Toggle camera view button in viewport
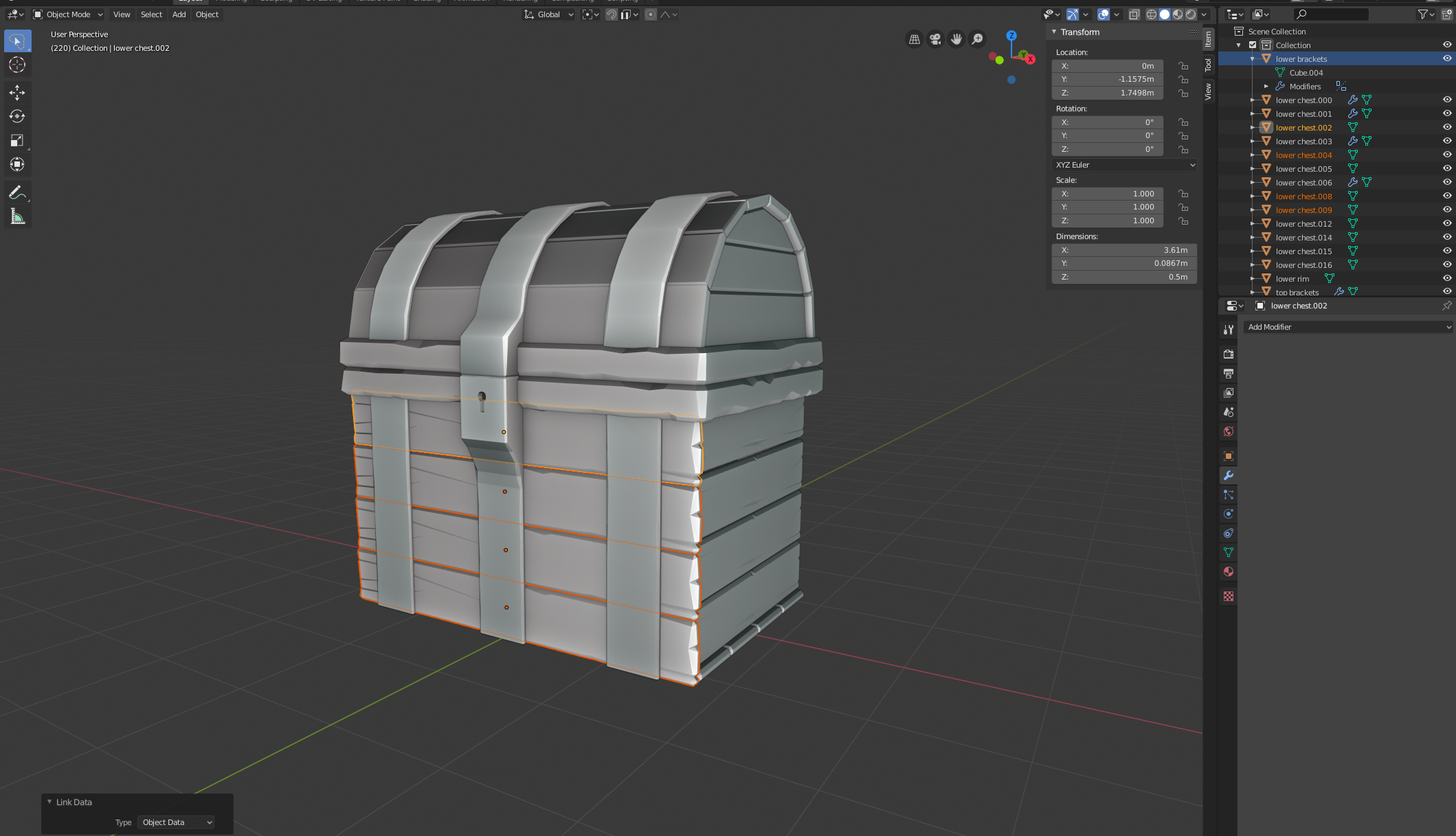This screenshot has width=1456, height=836. click(x=935, y=40)
